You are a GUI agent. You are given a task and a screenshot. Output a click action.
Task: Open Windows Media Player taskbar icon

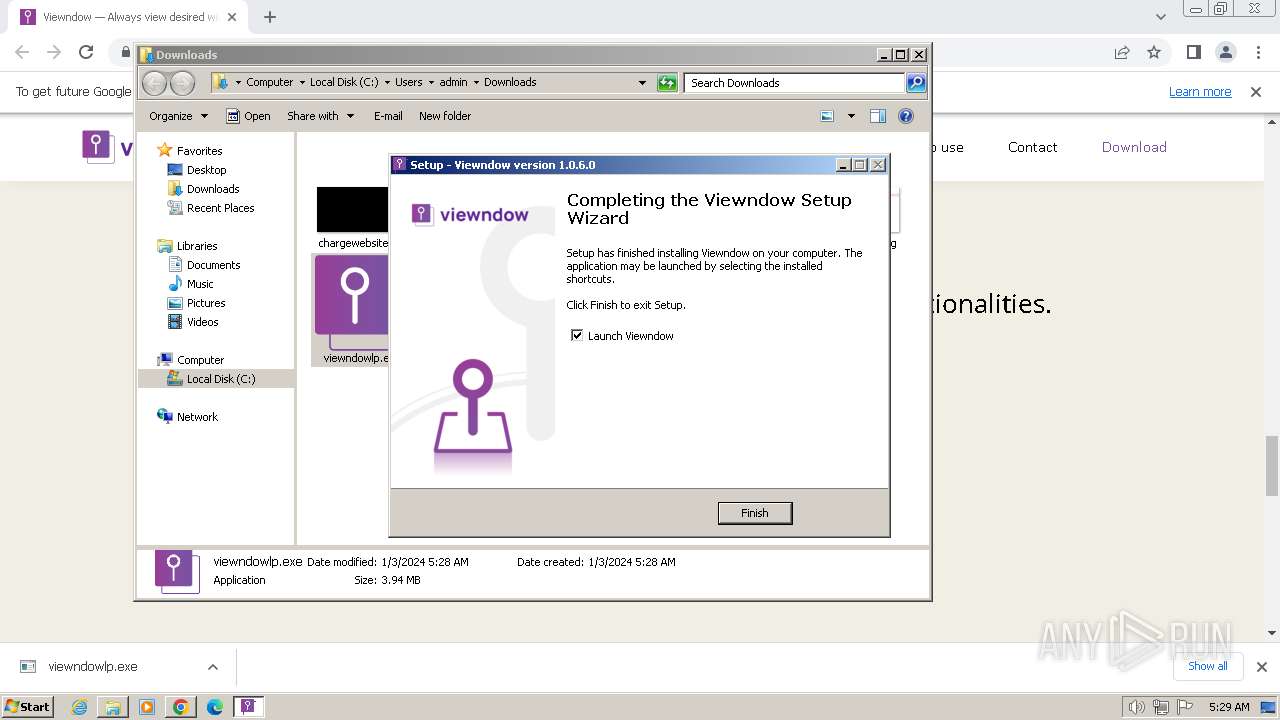tap(147, 707)
